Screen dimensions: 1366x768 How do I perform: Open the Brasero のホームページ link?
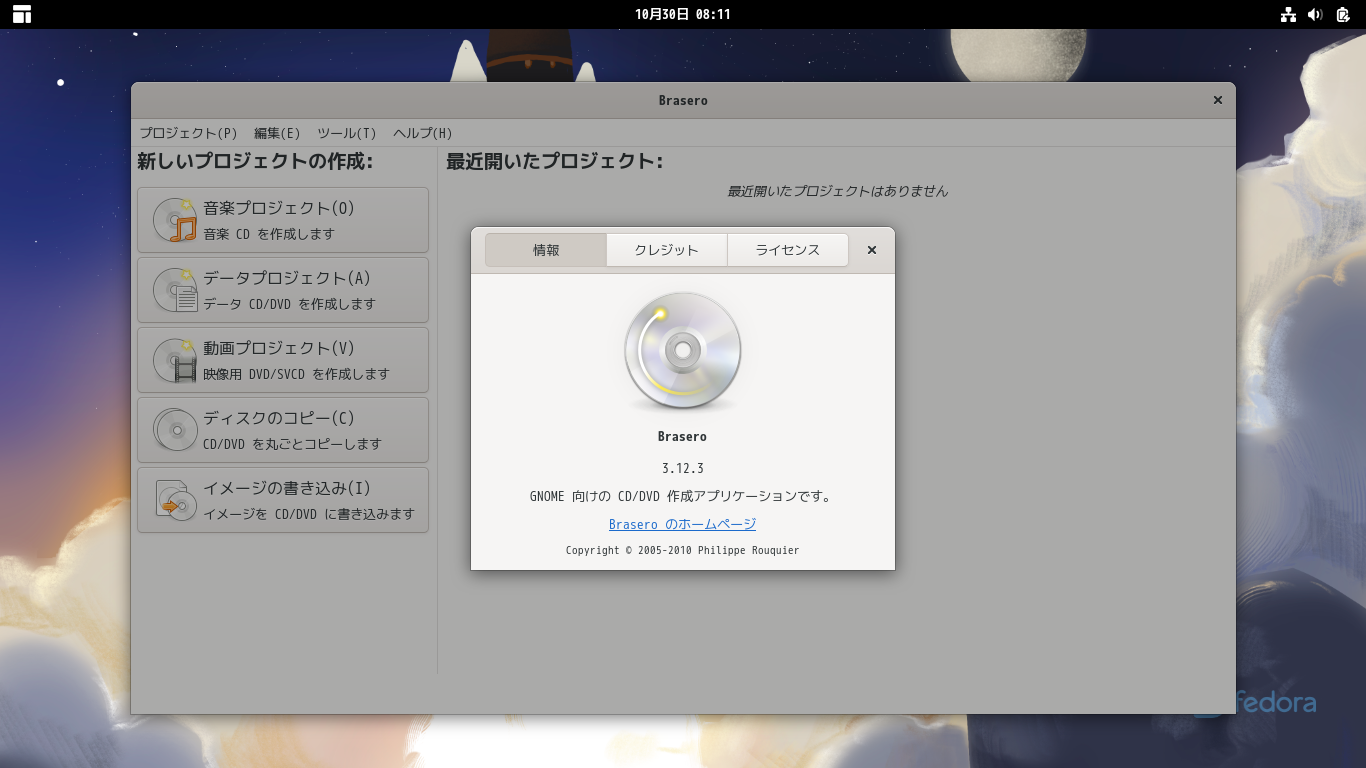pos(683,524)
